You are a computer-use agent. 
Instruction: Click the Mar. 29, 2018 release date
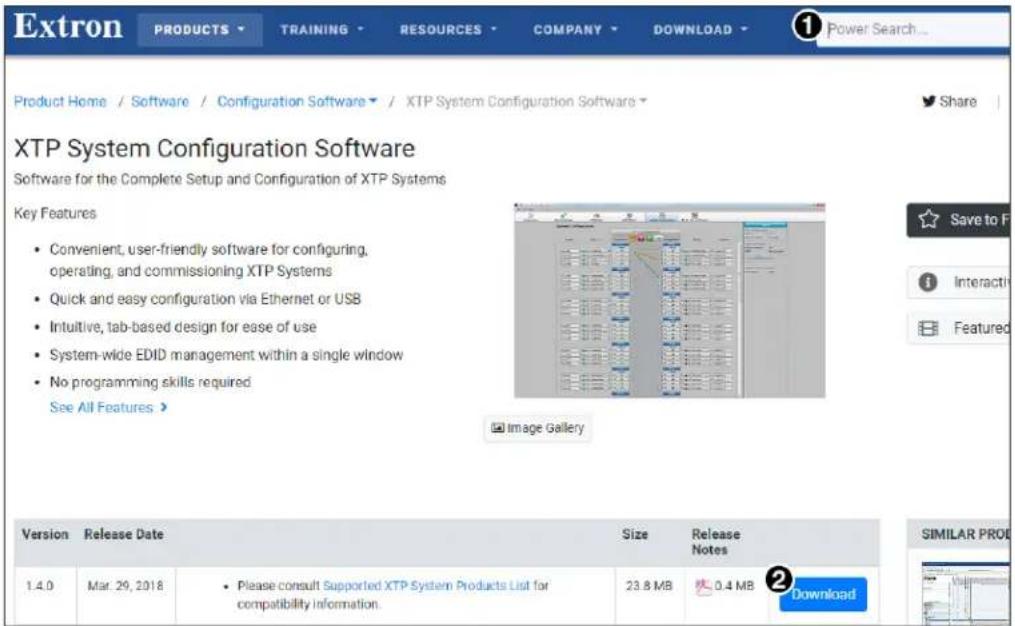coord(126,586)
